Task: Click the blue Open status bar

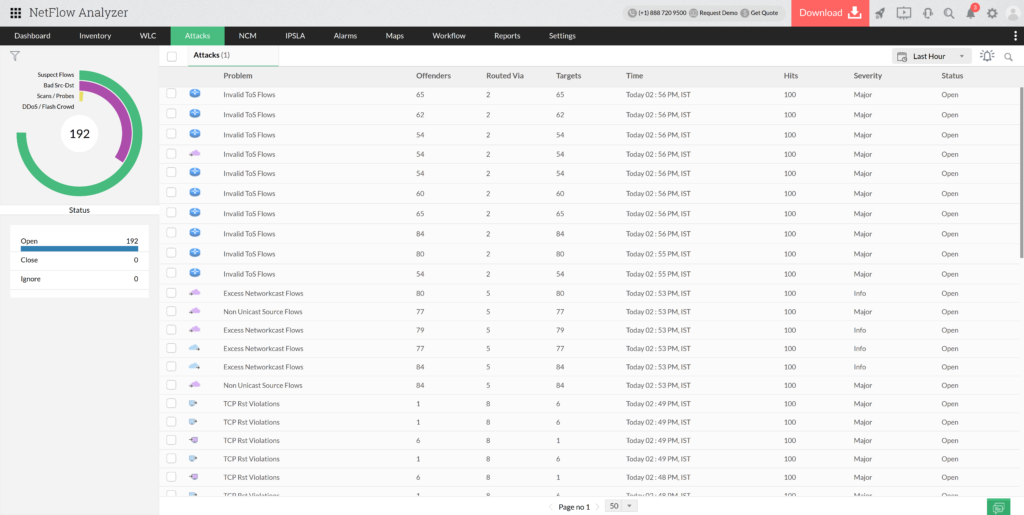Action: pos(79,249)
